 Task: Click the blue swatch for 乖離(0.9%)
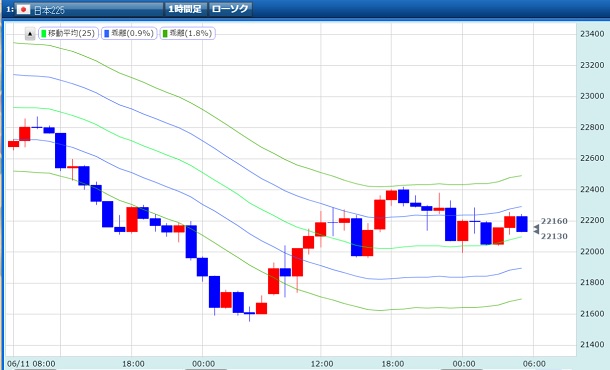coord(107,34)
